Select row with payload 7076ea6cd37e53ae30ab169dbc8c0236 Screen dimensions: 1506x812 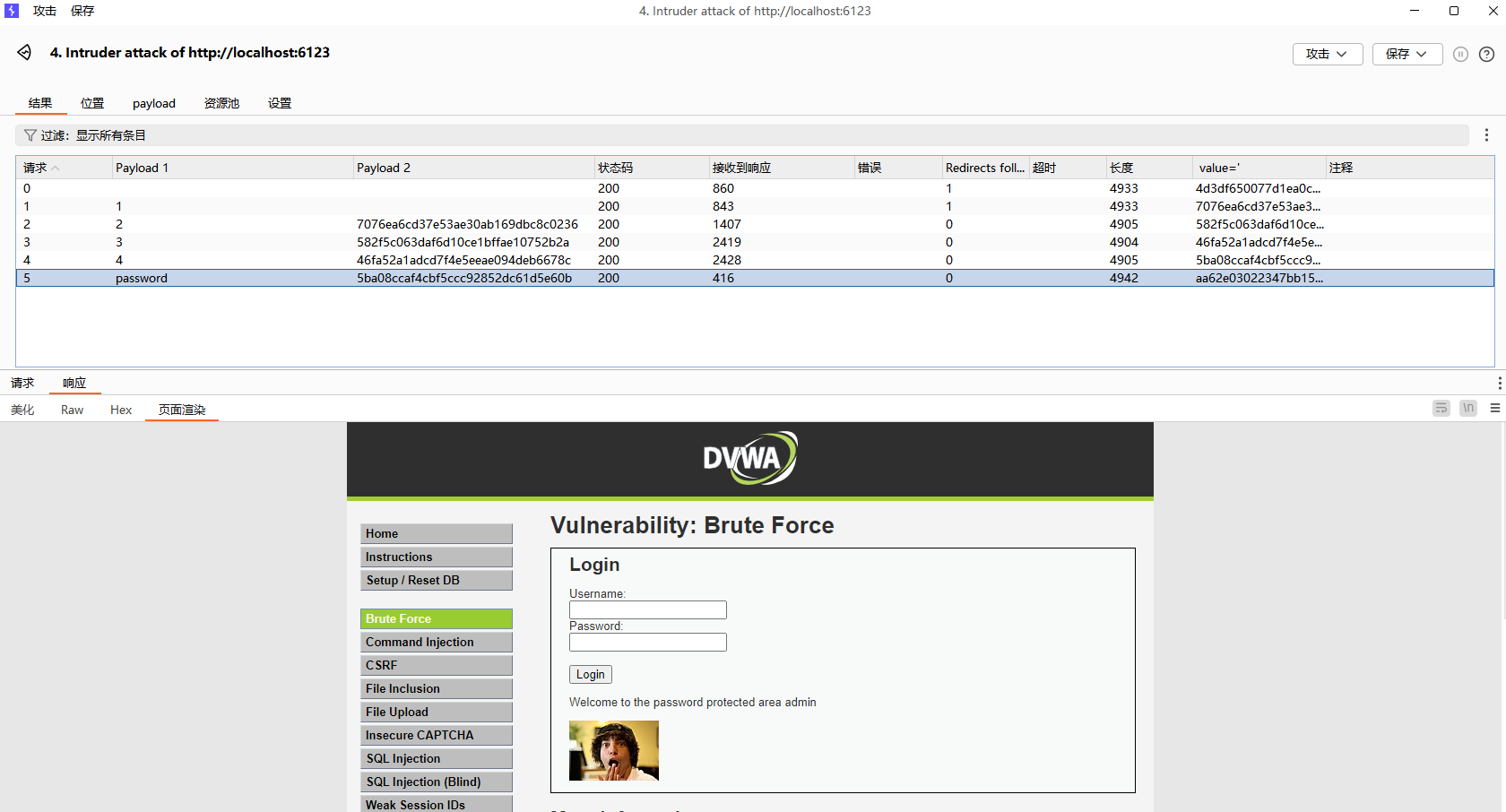tap(755, 224)
